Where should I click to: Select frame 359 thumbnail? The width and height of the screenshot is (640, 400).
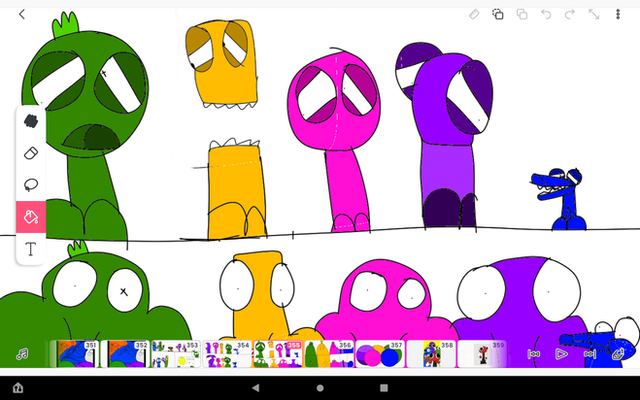point(482,354)
